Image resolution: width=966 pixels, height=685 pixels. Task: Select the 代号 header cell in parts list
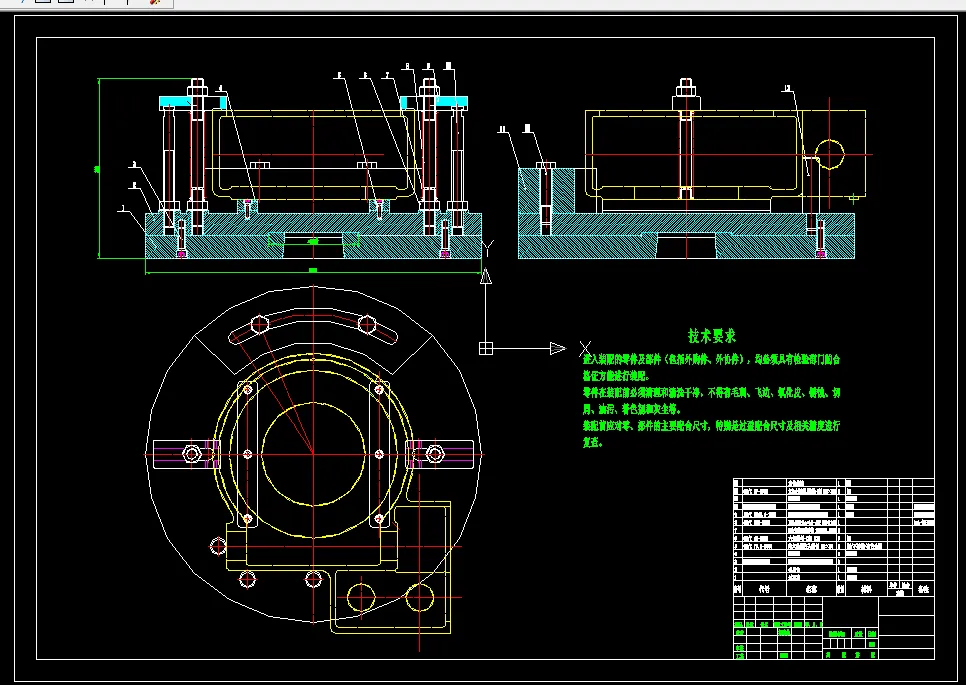click(764, 589)
